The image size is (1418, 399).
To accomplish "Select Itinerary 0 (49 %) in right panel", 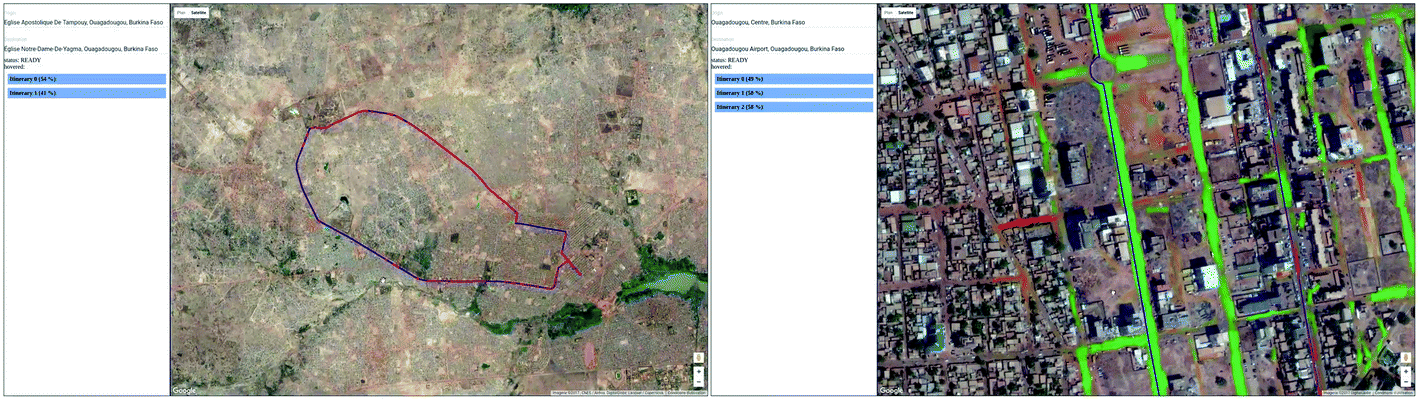I will pos(793,78).
